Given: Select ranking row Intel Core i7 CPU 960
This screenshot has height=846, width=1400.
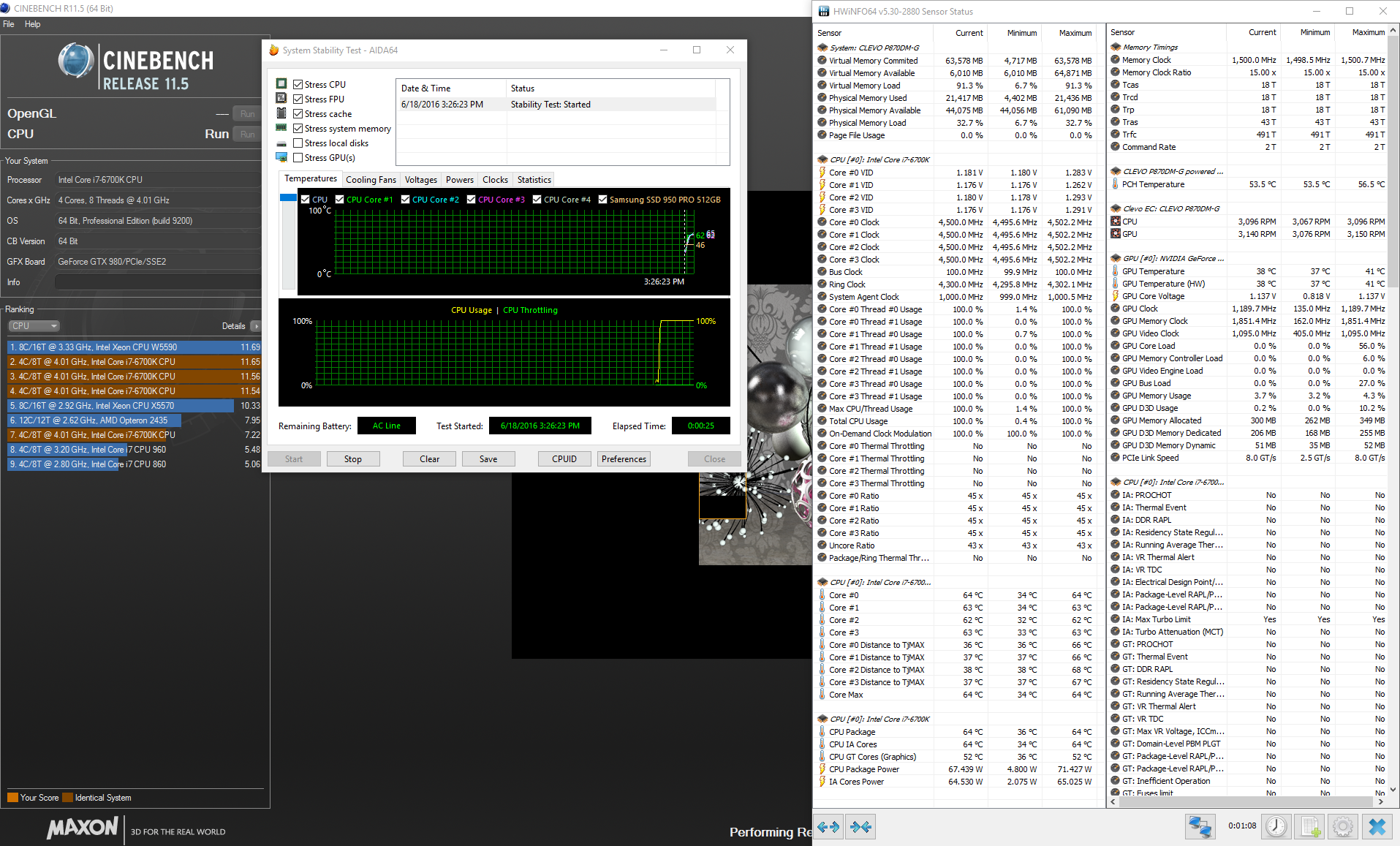Looking at the screenshot, I should click(x=134, y=450).
